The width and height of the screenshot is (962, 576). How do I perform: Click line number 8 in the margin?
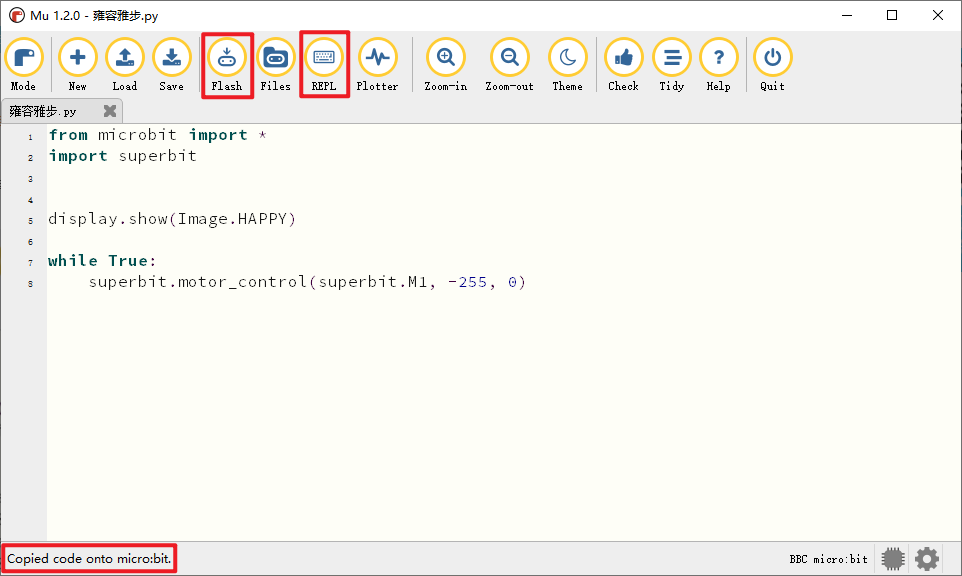(x=31, y=283)
